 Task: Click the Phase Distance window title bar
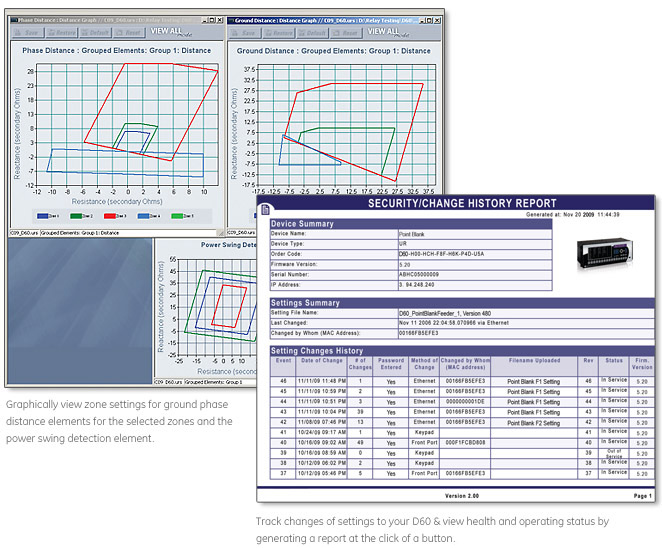pos(117,20)
